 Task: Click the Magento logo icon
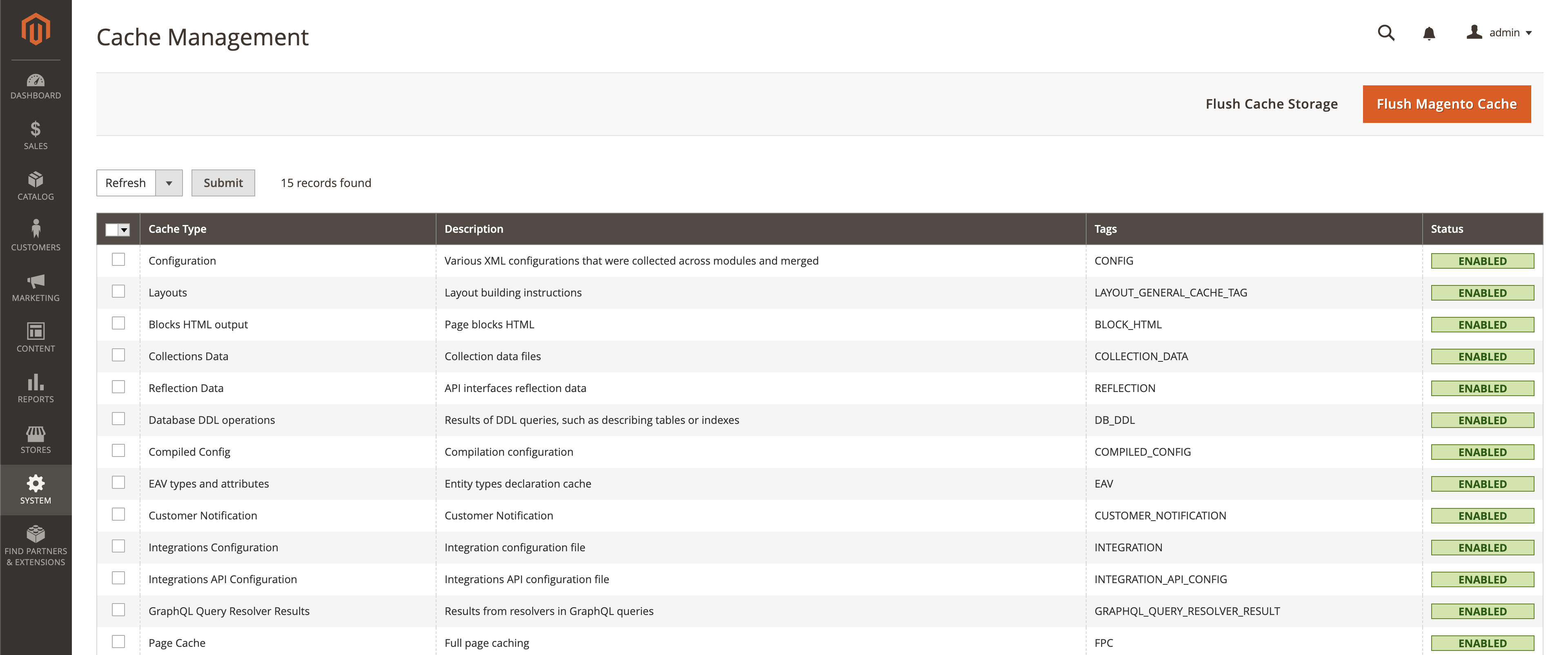click(x=35, y=29)
